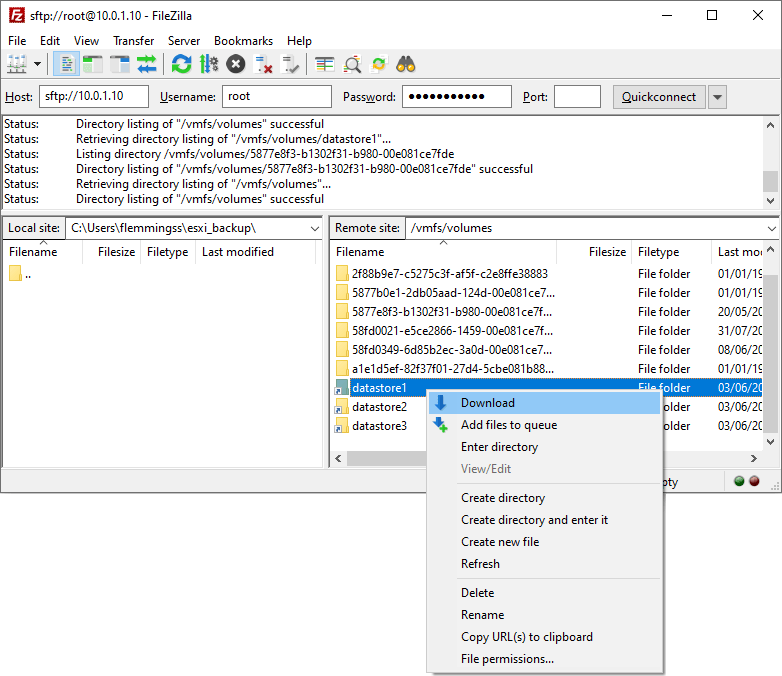Viewport: 782px width, 676px height.
Task: Choose Create new file
Action: (545, 541)
